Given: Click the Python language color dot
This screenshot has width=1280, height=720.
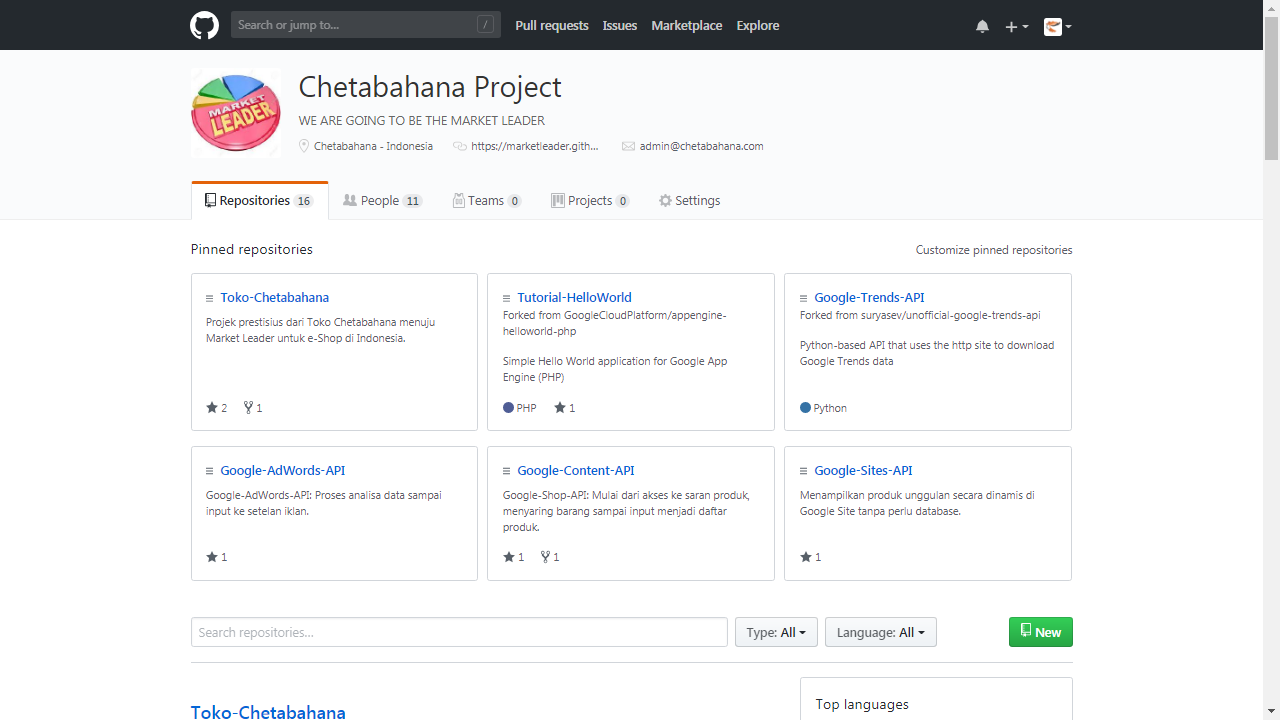Looking at the screenshot, I should [x=805, y=408].
